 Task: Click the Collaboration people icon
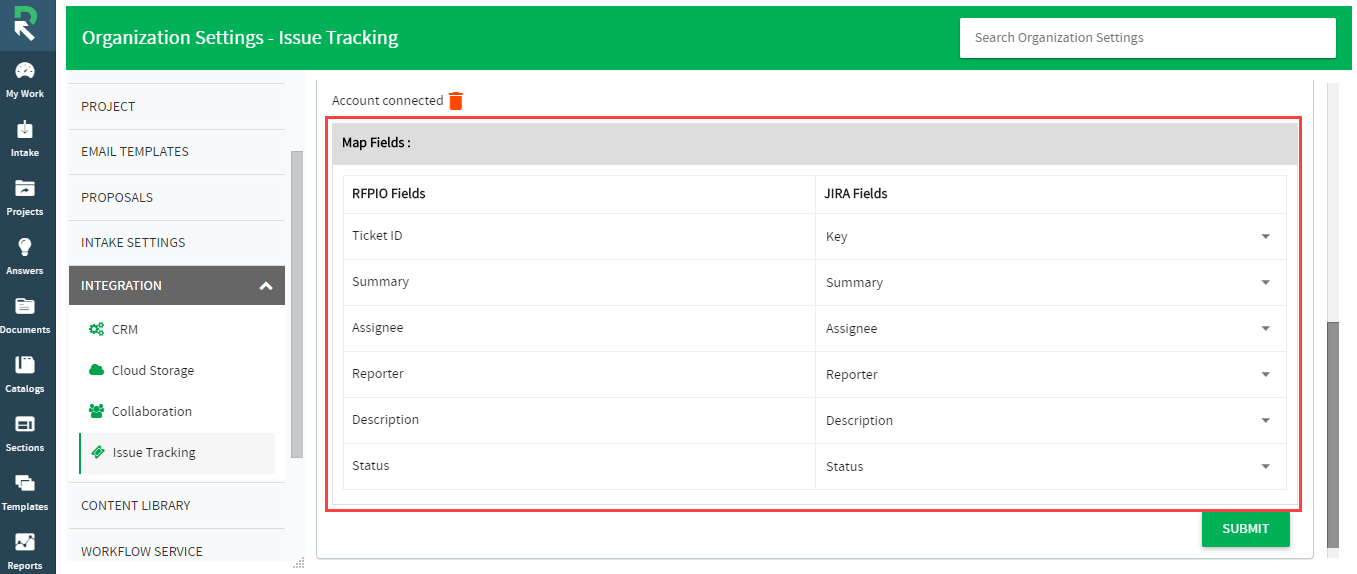point(96,411)
